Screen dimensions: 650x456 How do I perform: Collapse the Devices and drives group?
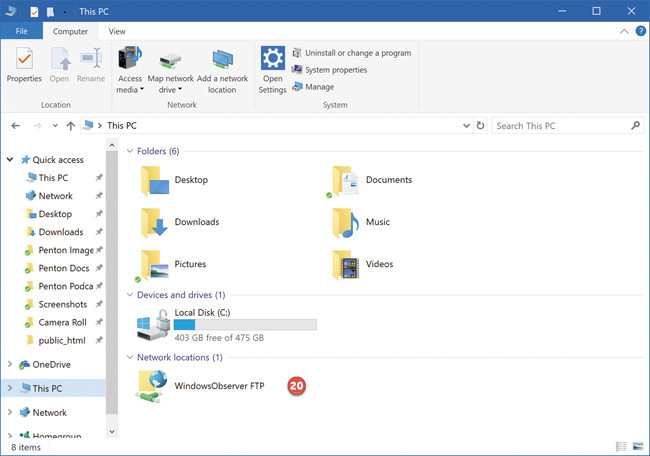click(x=130, y=295)
